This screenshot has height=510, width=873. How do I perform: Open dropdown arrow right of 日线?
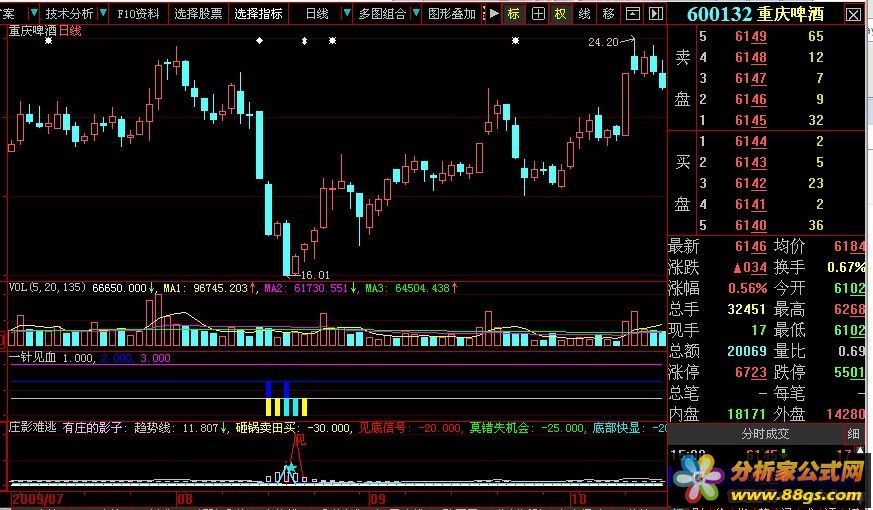[x=347, y=13]
